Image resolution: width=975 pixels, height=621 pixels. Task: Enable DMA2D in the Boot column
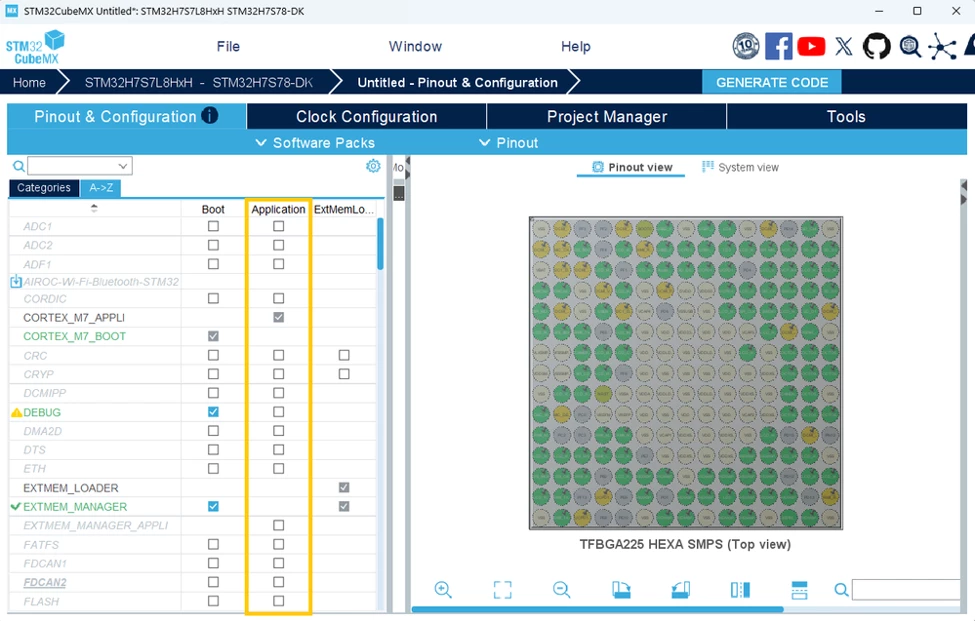(213, 431)
